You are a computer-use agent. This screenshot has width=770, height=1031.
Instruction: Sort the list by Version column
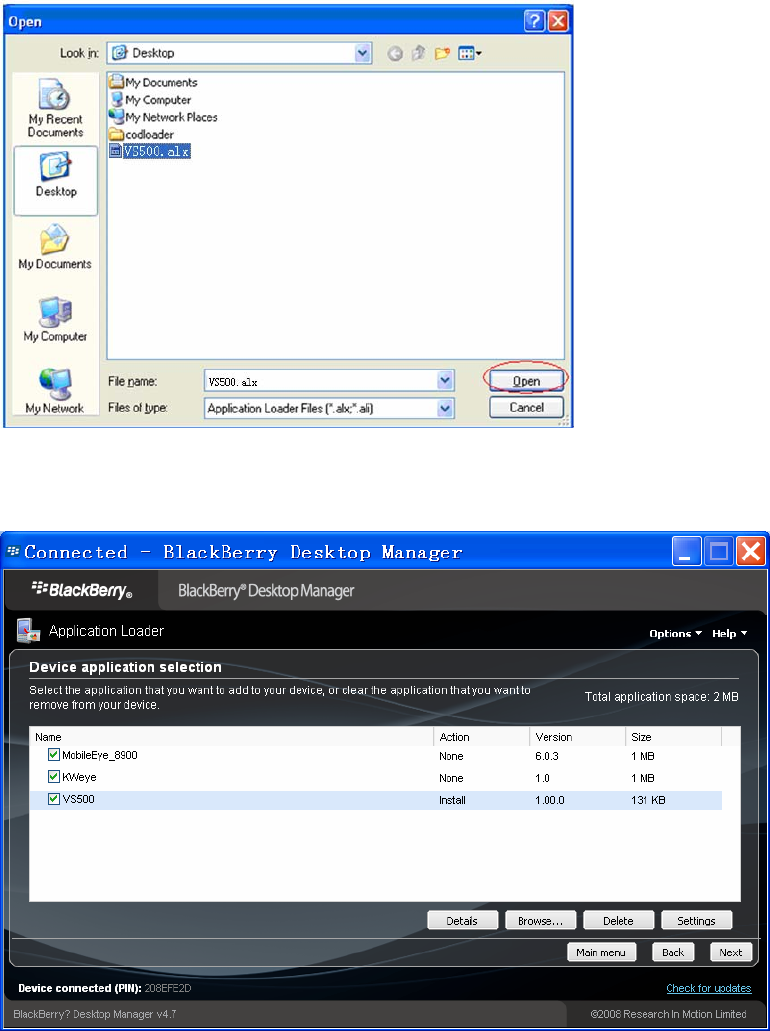[x=577, y=736]
